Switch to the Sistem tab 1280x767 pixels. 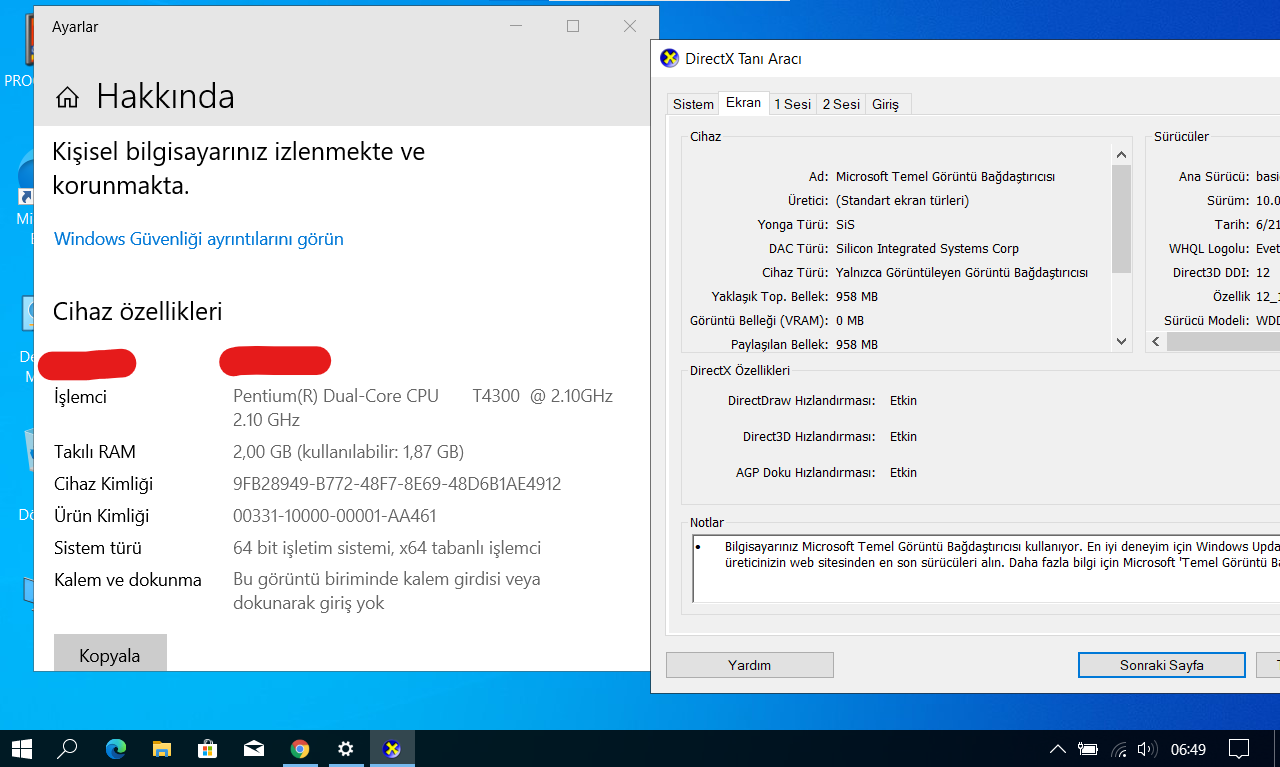[693, 104]
